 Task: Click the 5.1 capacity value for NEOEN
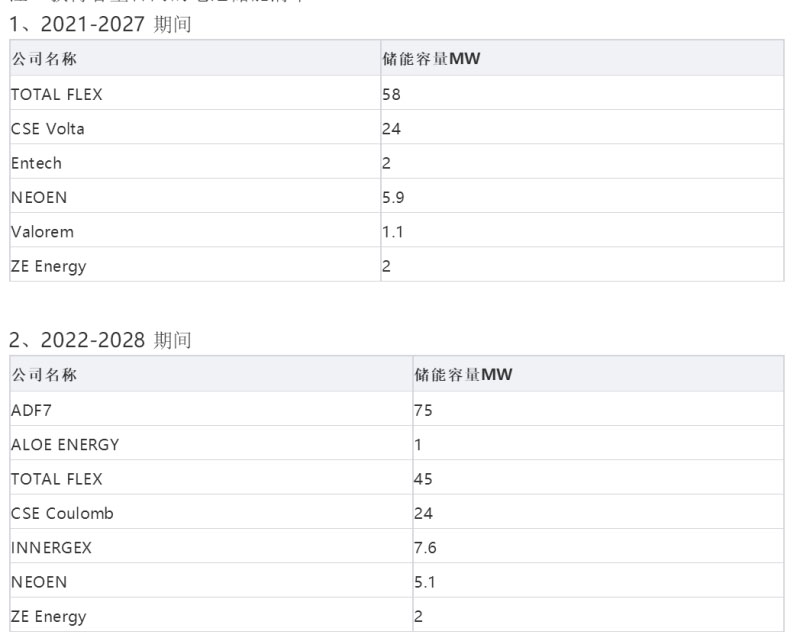[x=425, y=582]
